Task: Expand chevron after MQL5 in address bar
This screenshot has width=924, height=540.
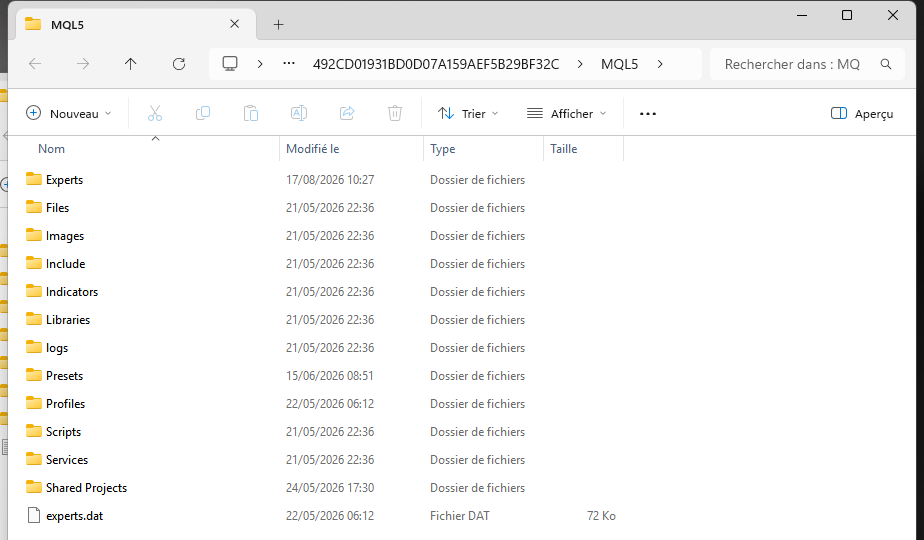Action: tap(660, 64)
